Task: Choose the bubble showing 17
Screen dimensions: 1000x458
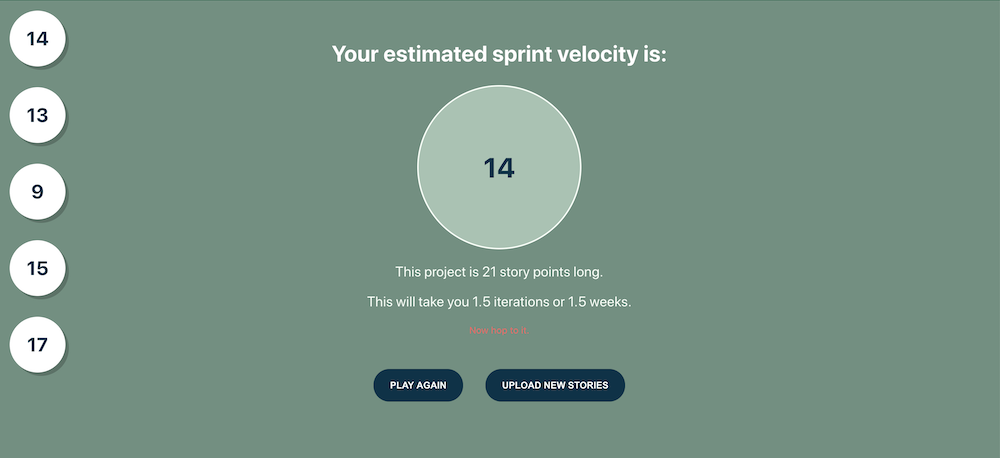Action: [x=37, y=345]
